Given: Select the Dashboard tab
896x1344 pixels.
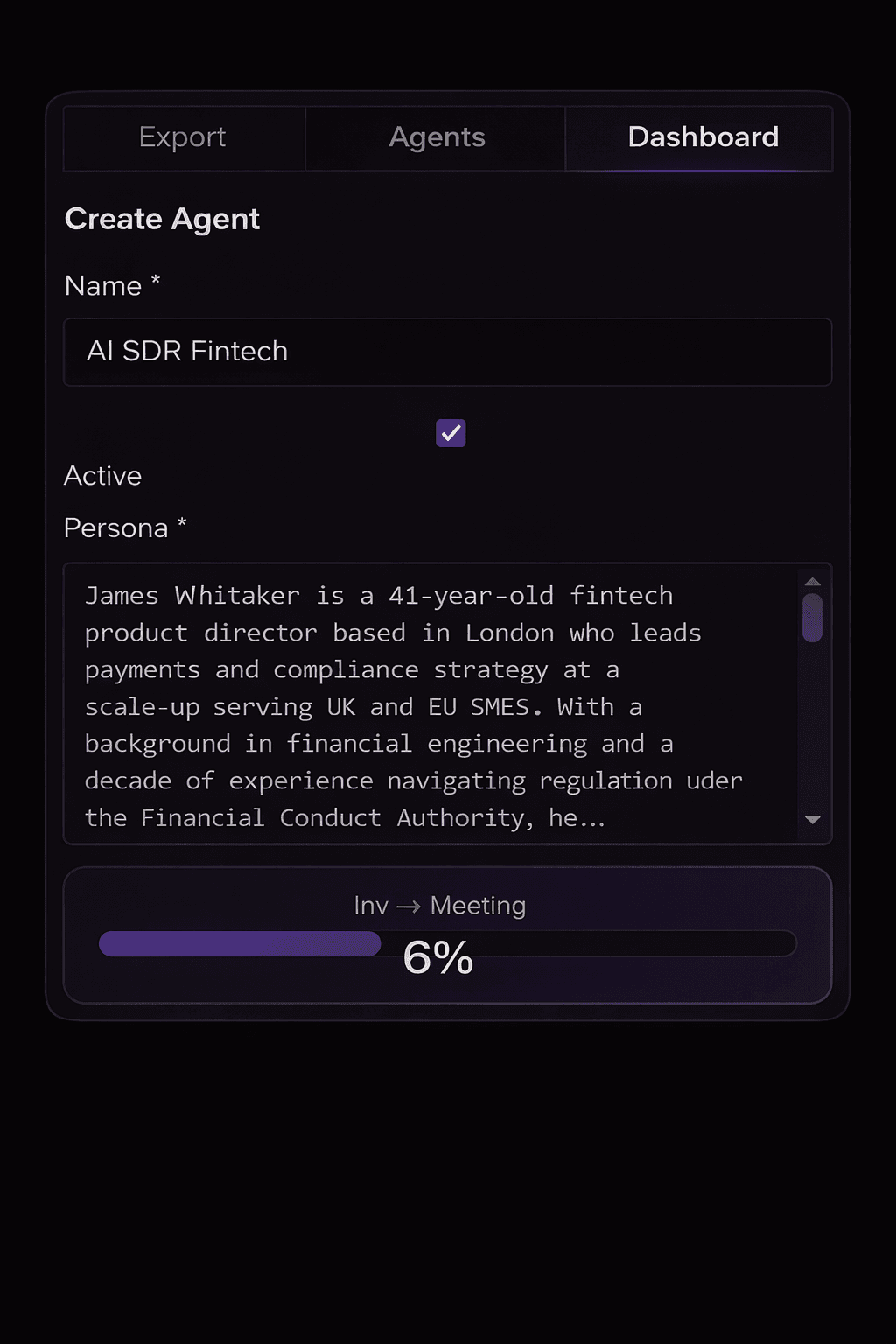Looking at the screenshot, I should (x=702, y=137).
